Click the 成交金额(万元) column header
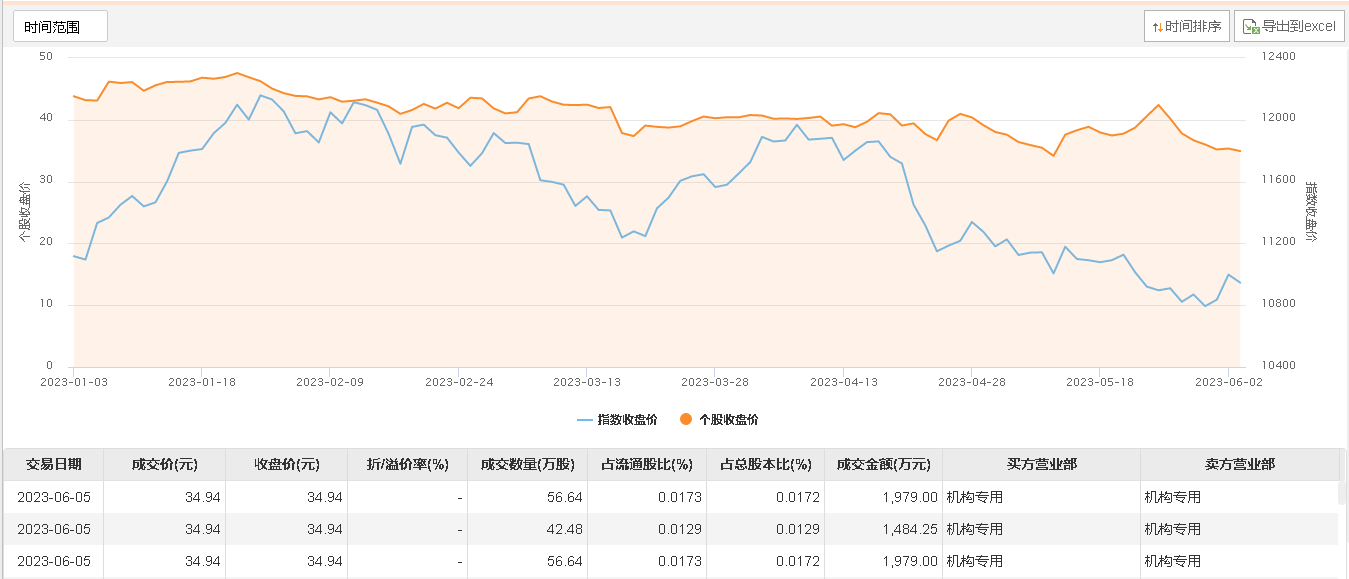The width and height of the screenshot is (1349, 579). click(x=883, y=465)
